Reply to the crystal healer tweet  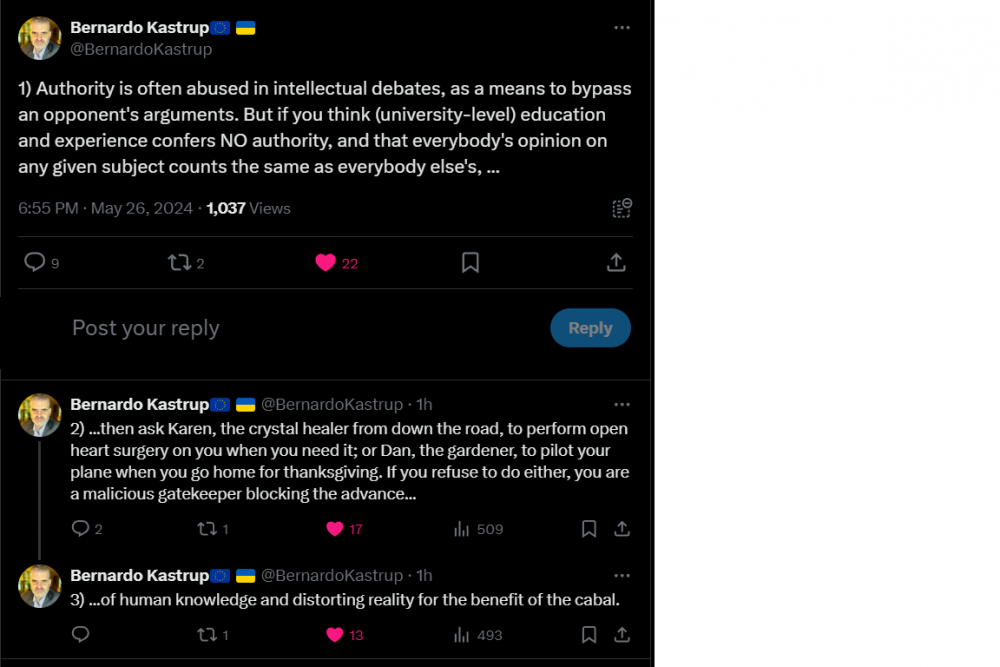(81, 529)
